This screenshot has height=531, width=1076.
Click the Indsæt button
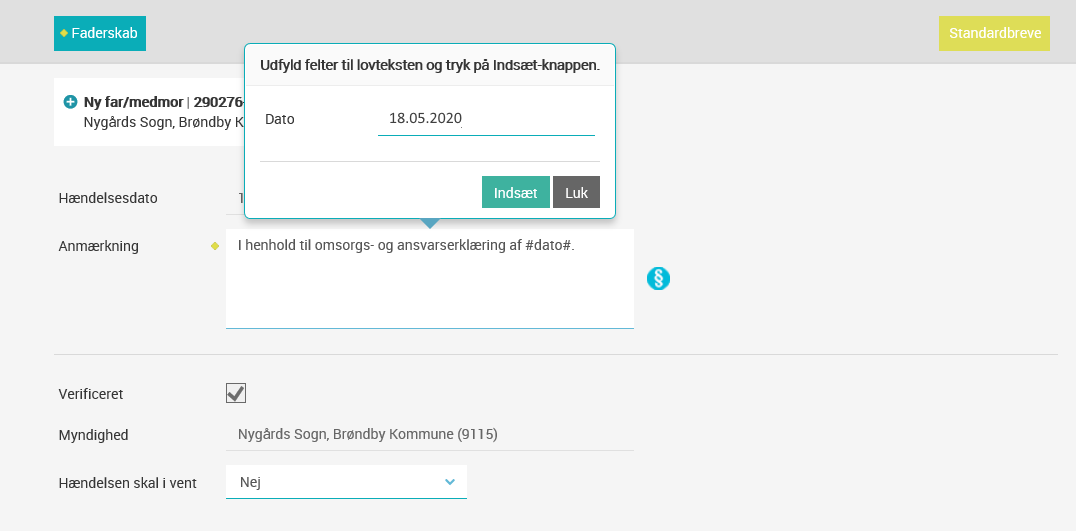(x=515, y=192)
